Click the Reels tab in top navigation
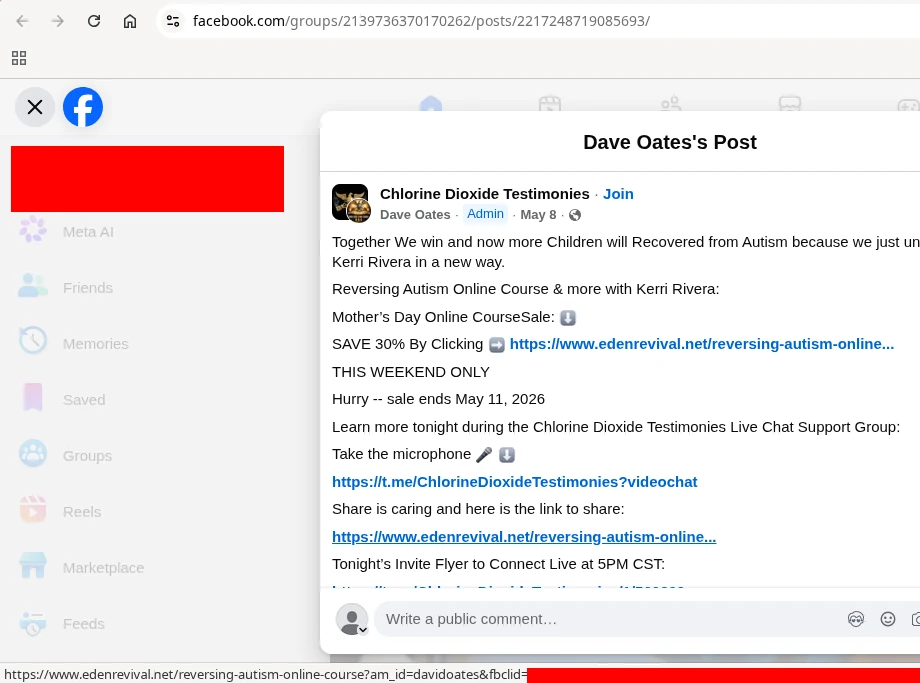 [x=550, y=104]
